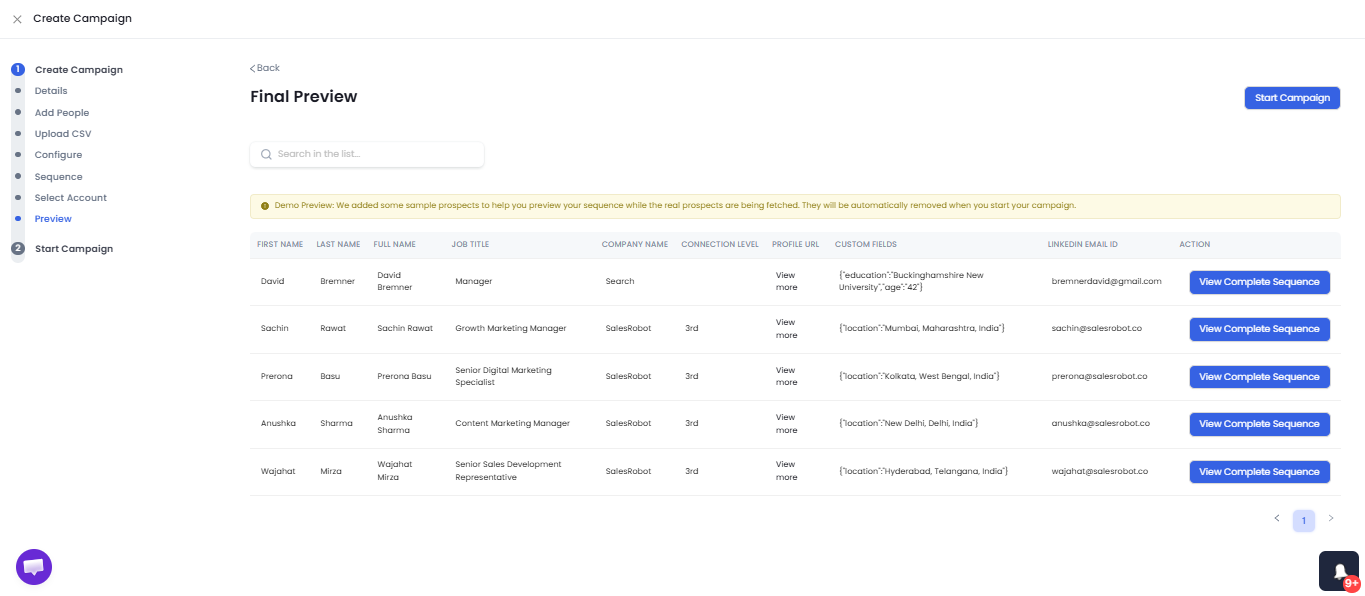The height and width of the screenshot is (596, 1365).
Task: Select page 1 in pagination
Action: 1304,521
